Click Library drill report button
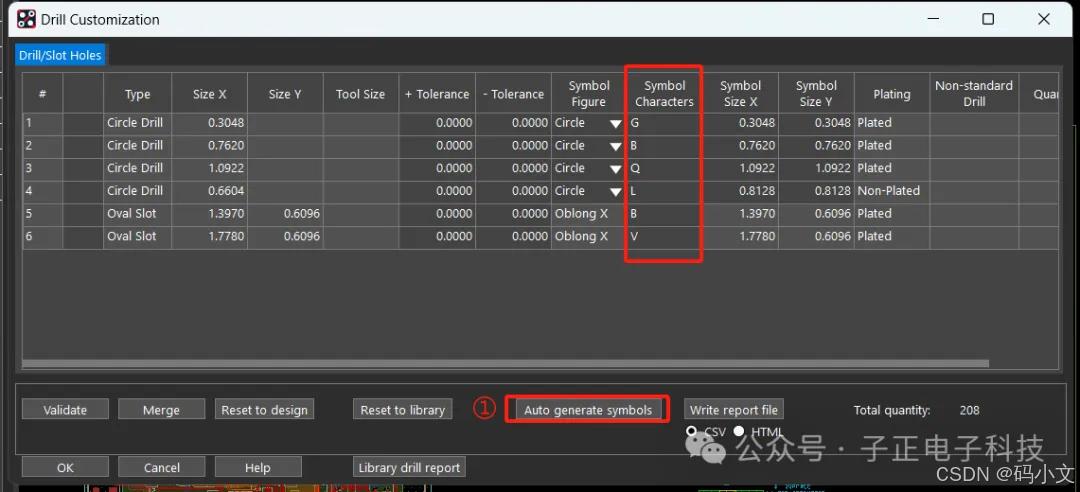 [x=409, y=467]
